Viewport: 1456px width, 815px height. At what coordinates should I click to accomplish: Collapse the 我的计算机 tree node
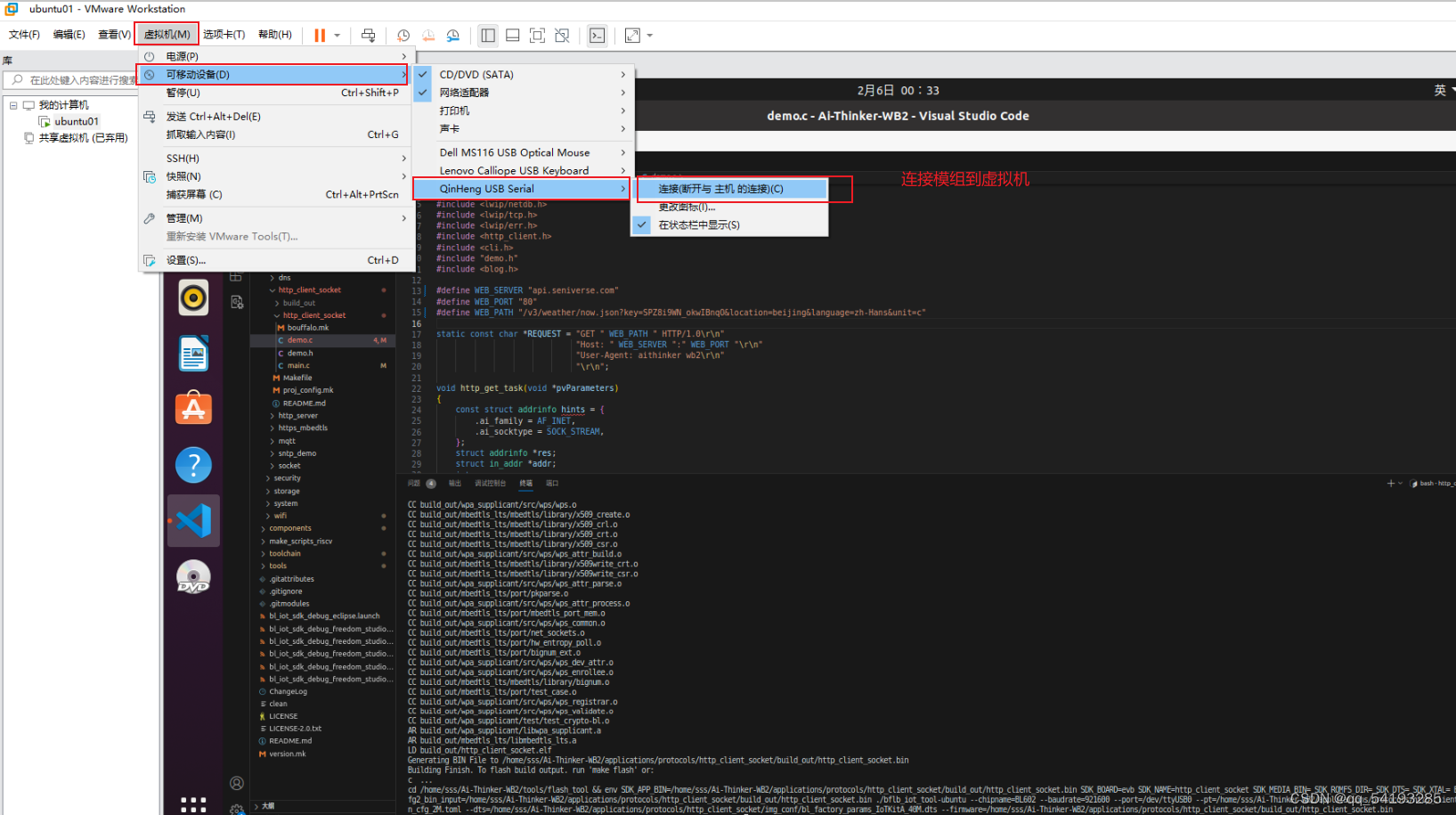pyautogui.click(x=13, y=105)
